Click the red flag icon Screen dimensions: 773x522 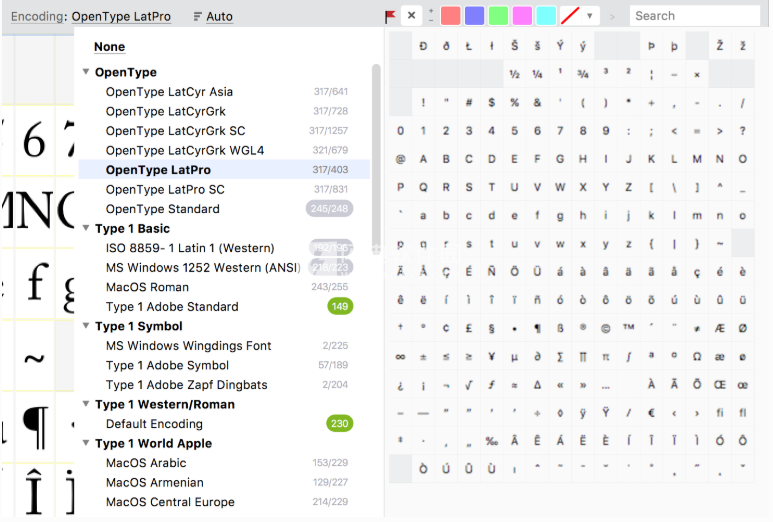[x=390, y=16]
